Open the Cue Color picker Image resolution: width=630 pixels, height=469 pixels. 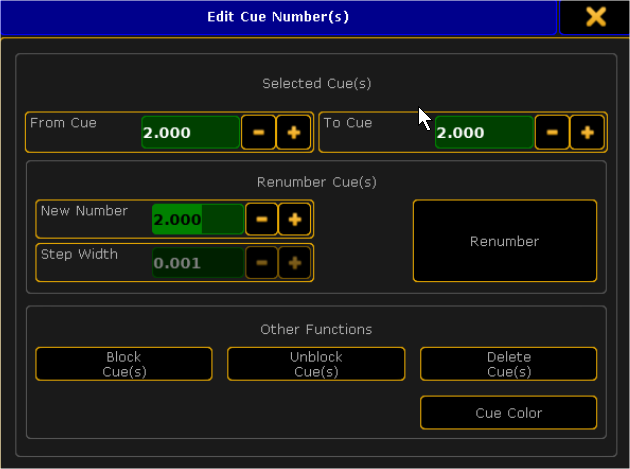tap(508, 412)
